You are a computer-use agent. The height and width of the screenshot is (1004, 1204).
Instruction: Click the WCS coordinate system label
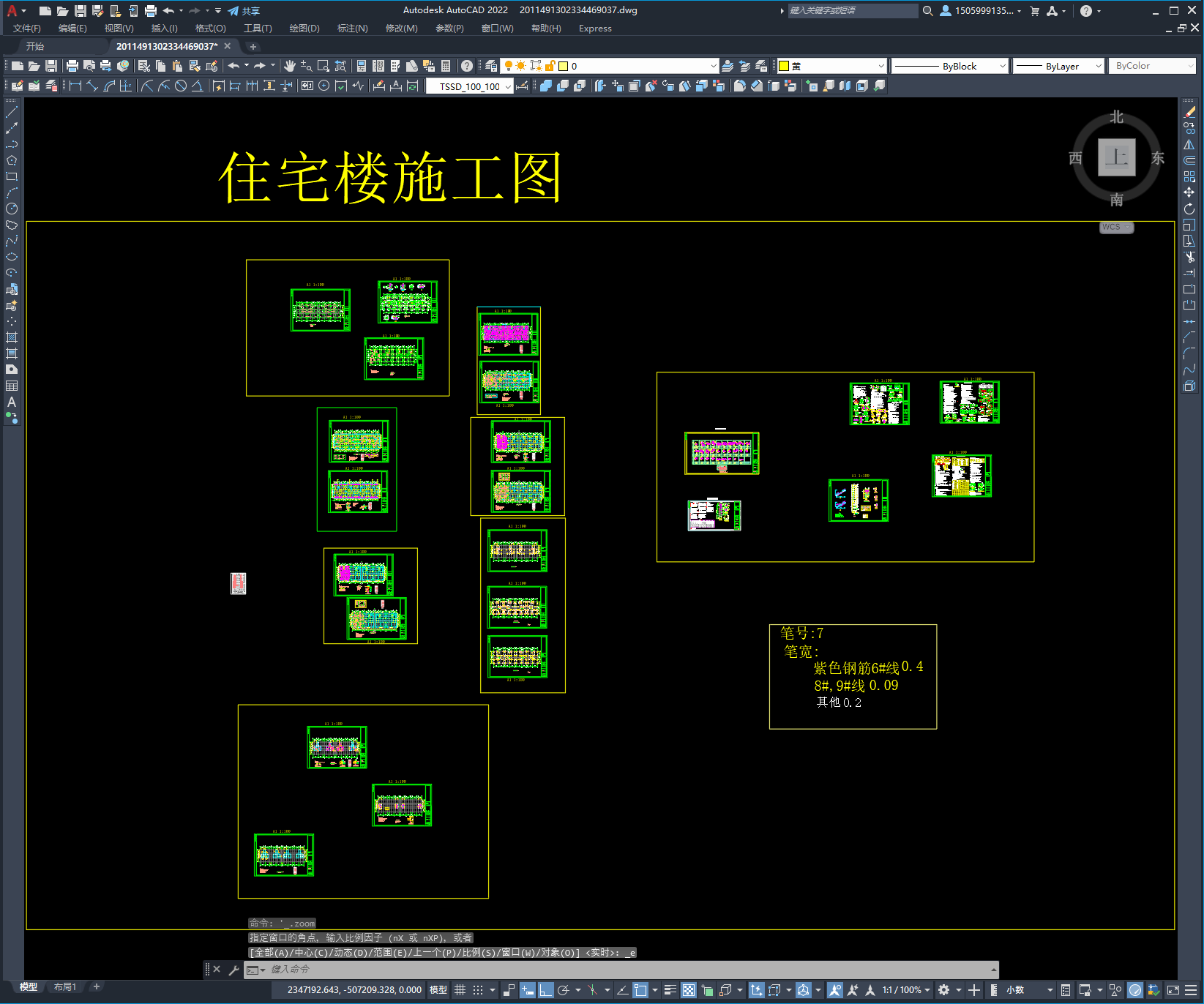[1116, 228]
